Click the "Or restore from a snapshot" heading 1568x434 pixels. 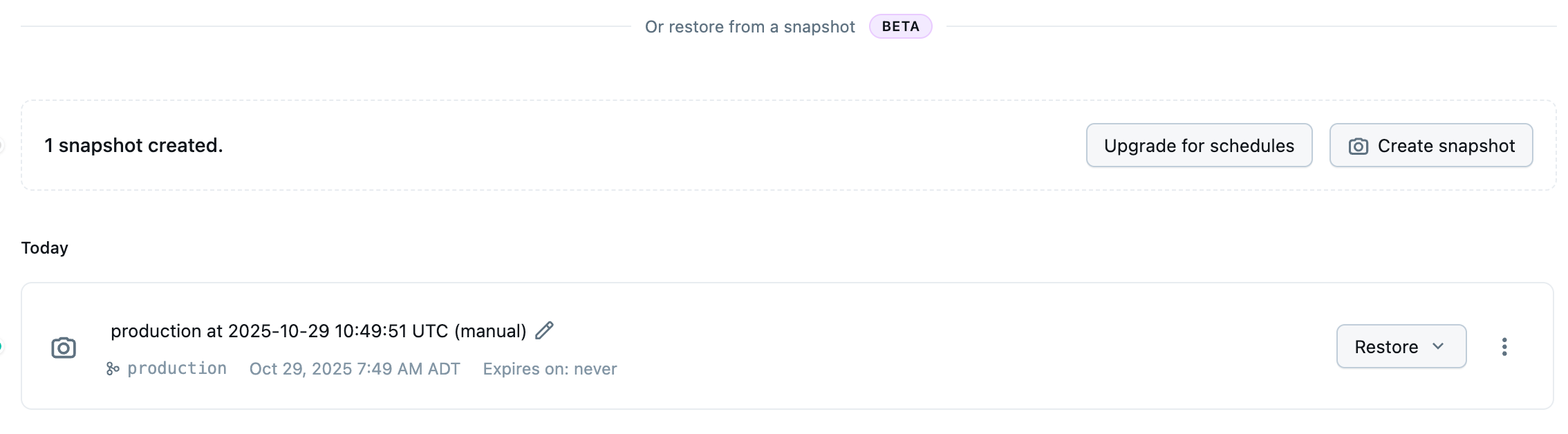(x=749, y=27)
